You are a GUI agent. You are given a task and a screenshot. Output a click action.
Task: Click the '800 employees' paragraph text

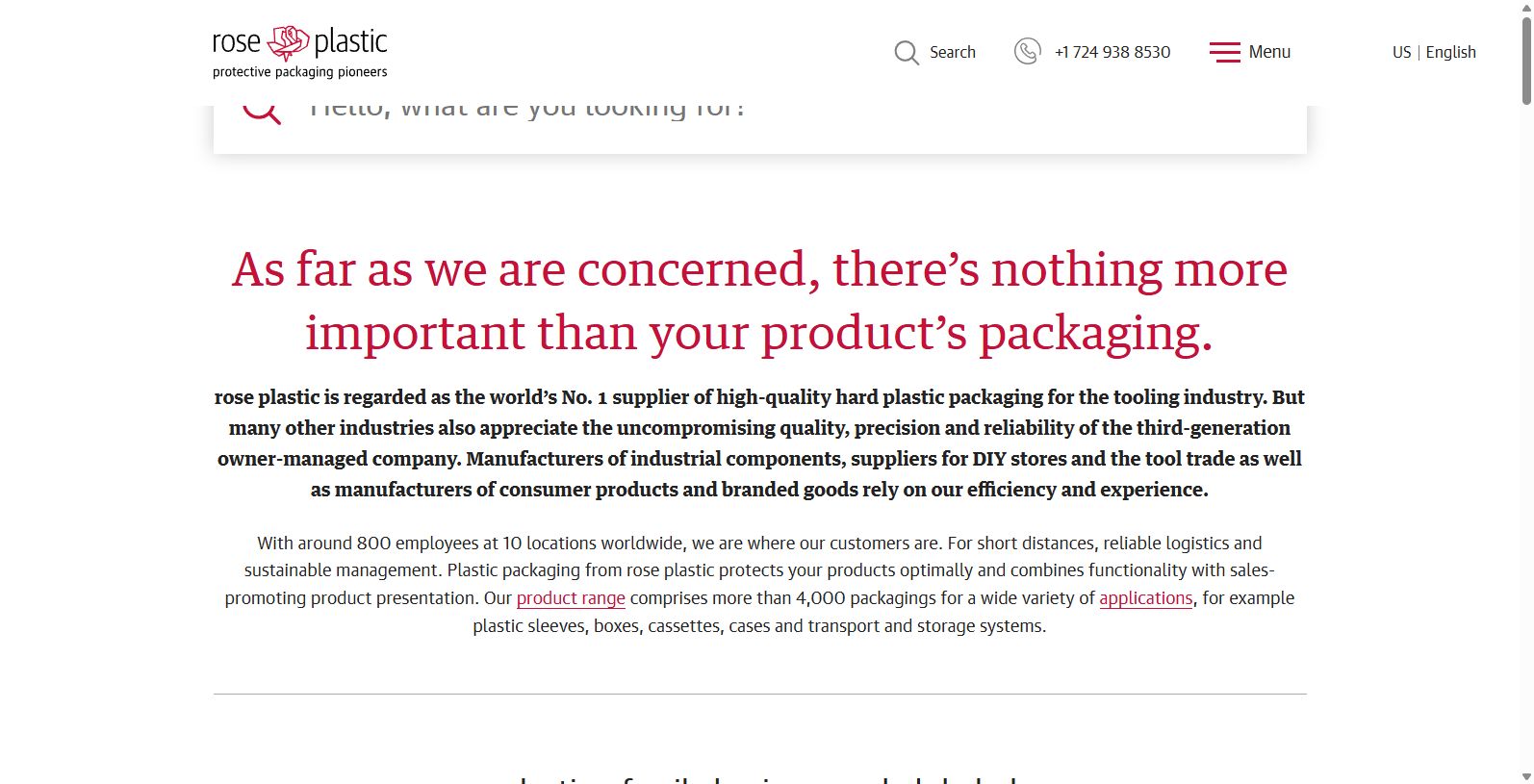(759, 584)
